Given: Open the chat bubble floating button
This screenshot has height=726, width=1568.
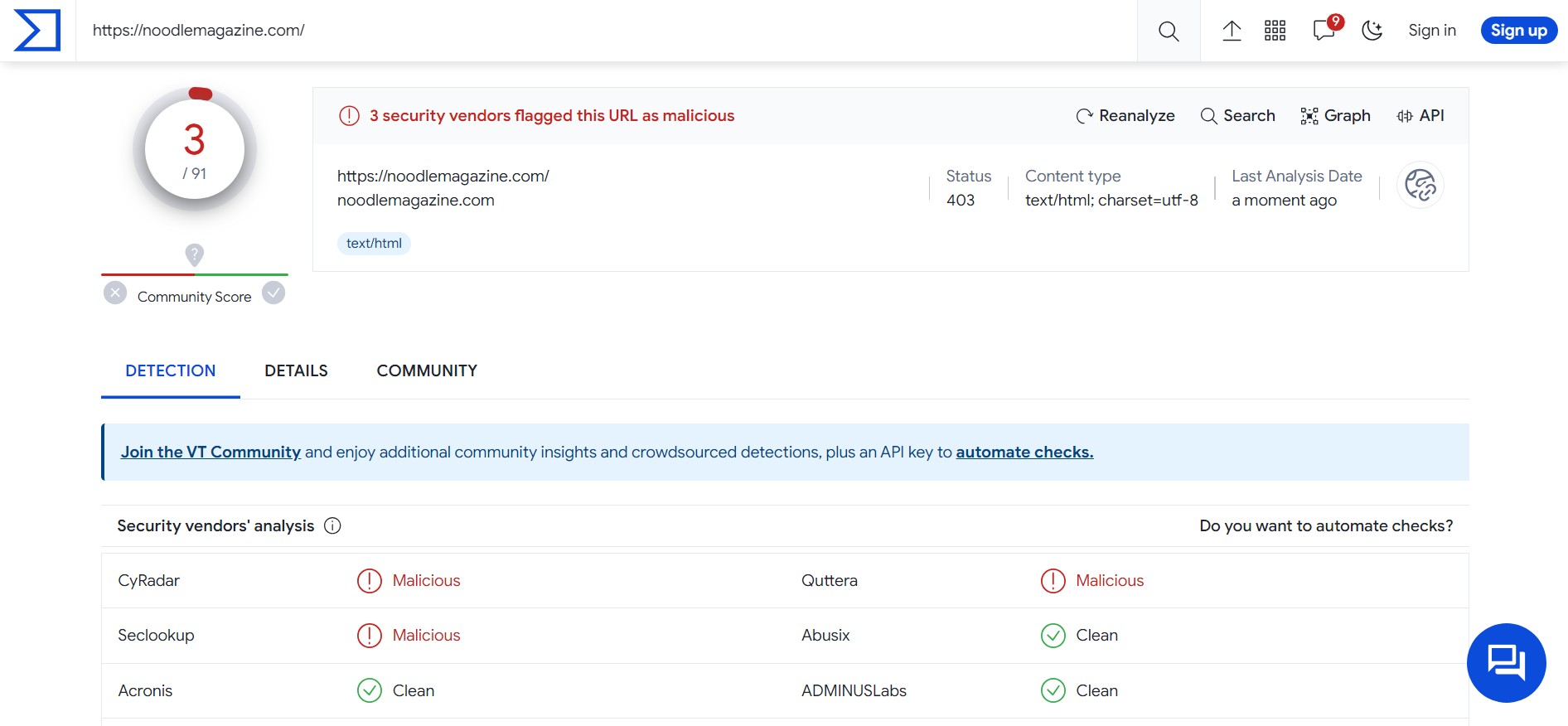Looking at the screenshot, I should click(x=1507, y=663).
